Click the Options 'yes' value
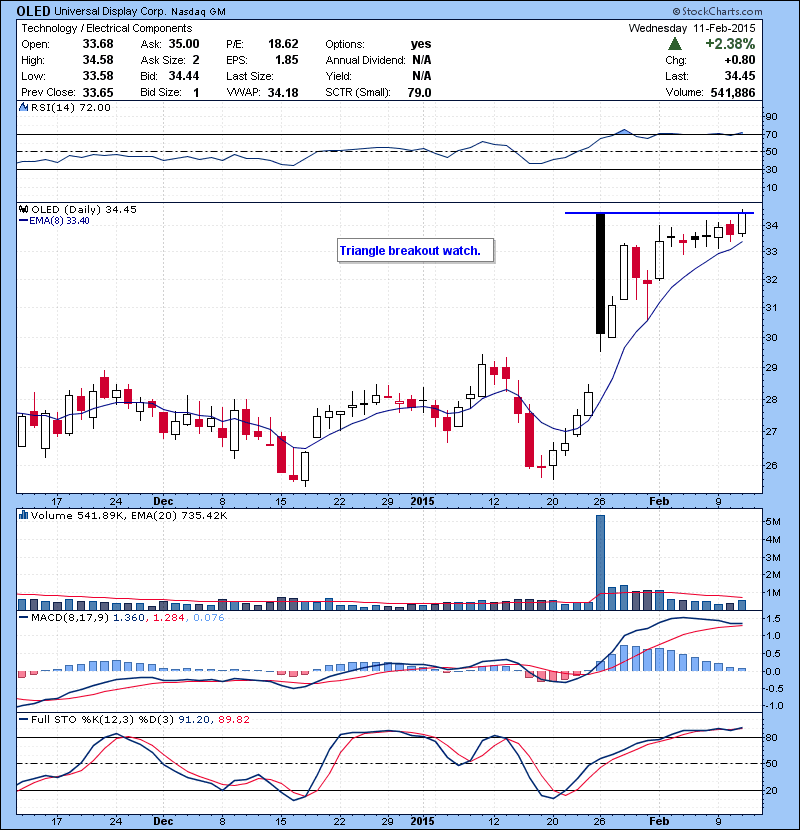The width and height of the screenshot is (800, 830). pos(421,44)
